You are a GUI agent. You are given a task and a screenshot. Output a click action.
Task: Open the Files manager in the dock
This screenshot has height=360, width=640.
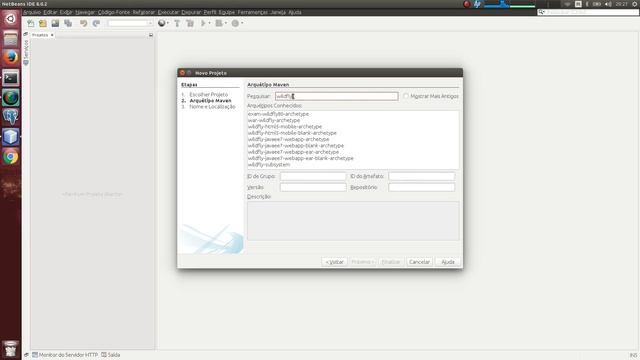coord(11,39)
